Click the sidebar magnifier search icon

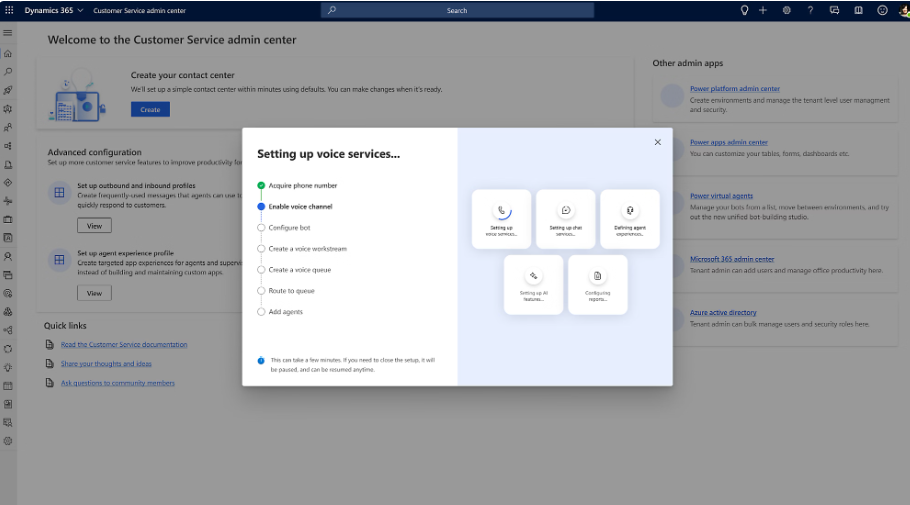[8, 72]
